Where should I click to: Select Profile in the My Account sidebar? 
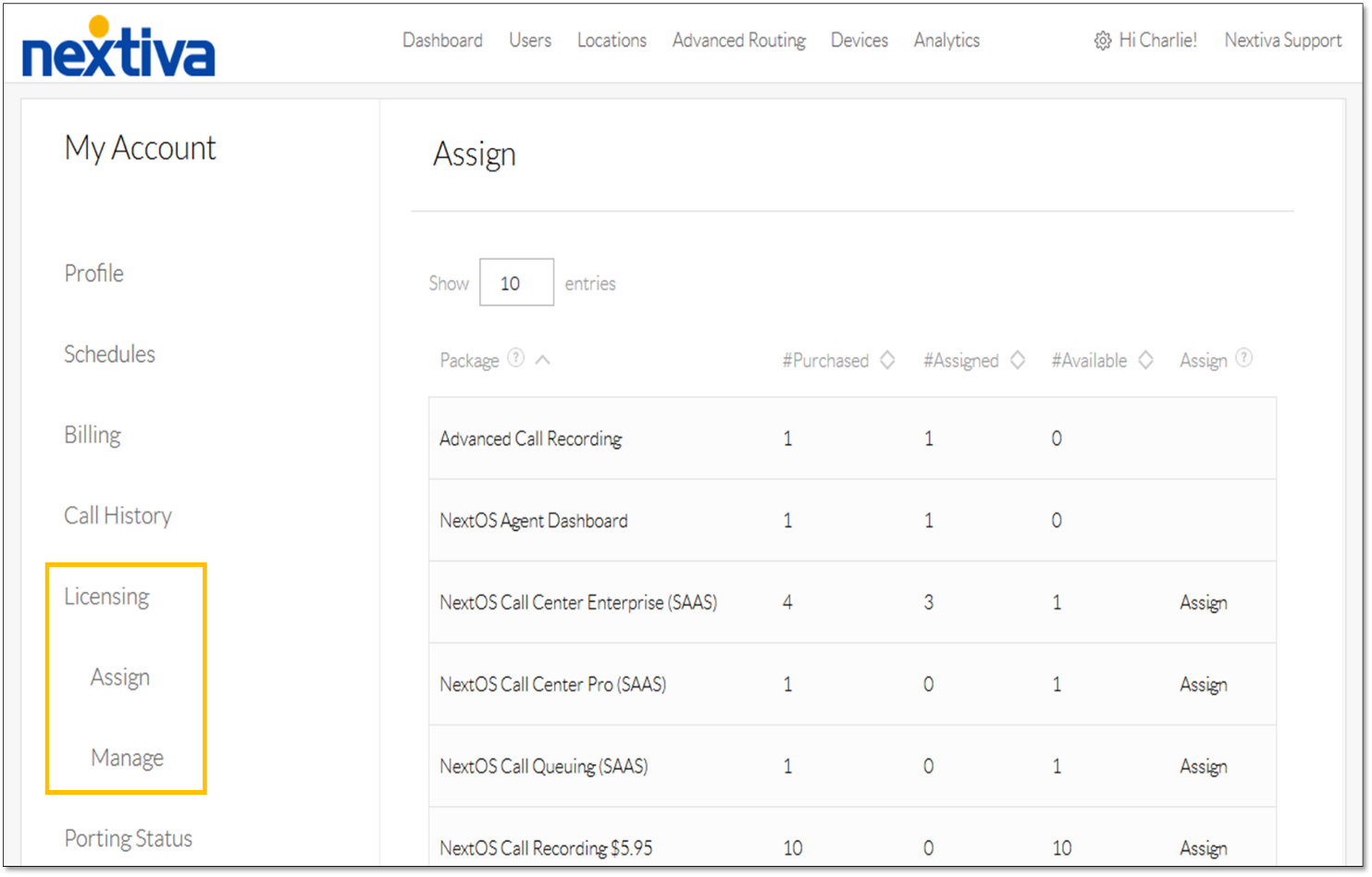pos(93,273)
